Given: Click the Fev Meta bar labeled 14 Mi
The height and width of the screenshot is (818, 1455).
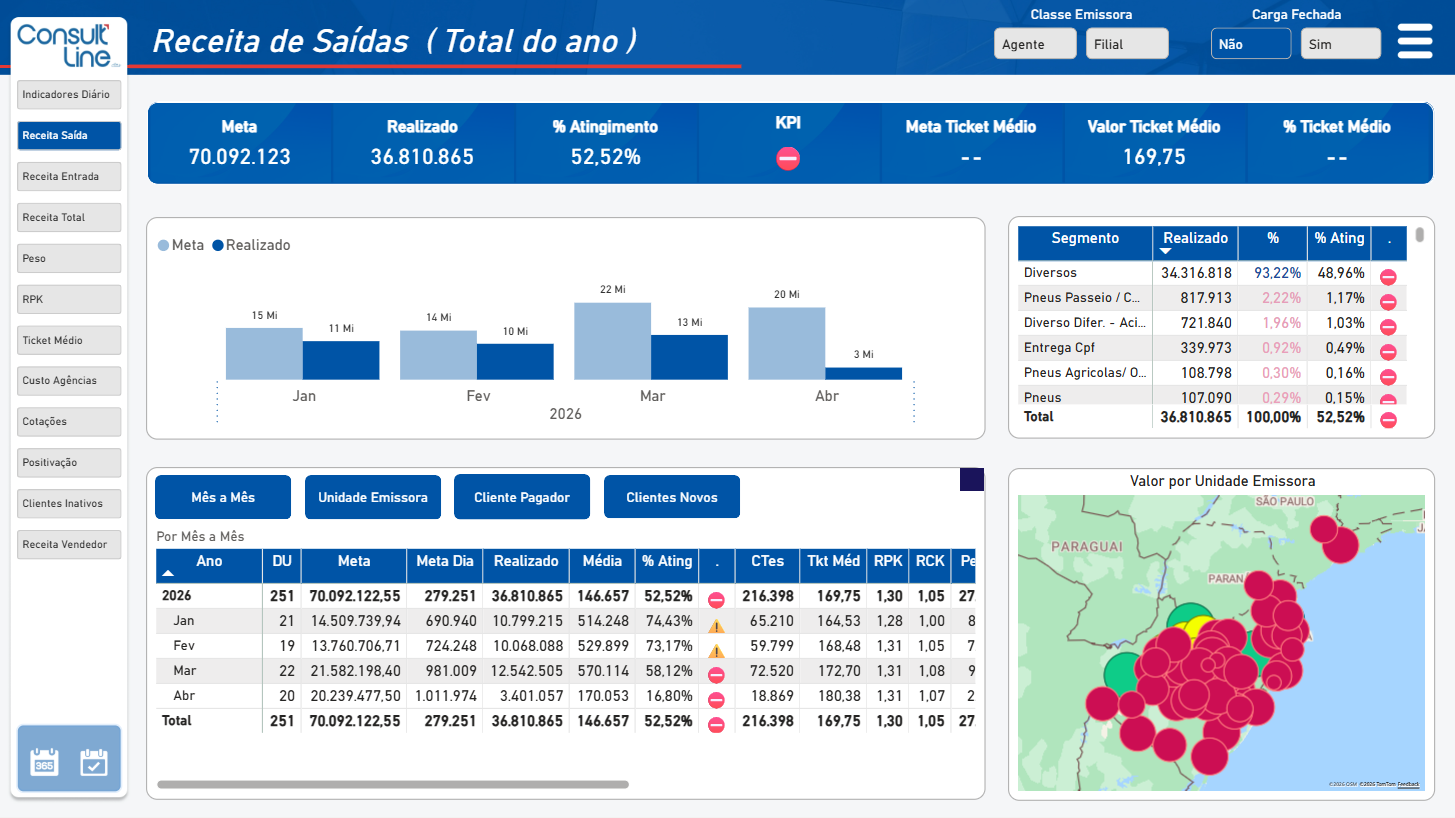Looking at the screenshot, I should pos(438,355).
